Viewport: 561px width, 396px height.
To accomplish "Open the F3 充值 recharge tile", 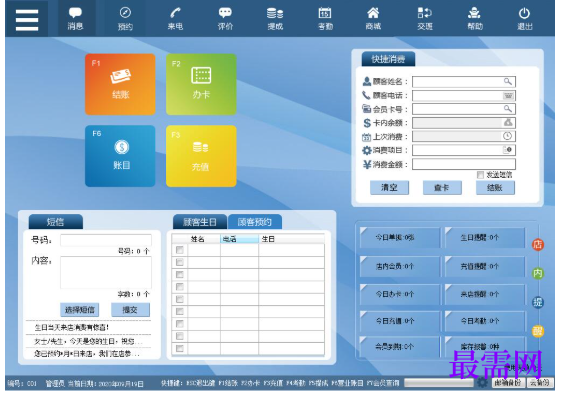I will pyautogui.click(x=201, y=156).
